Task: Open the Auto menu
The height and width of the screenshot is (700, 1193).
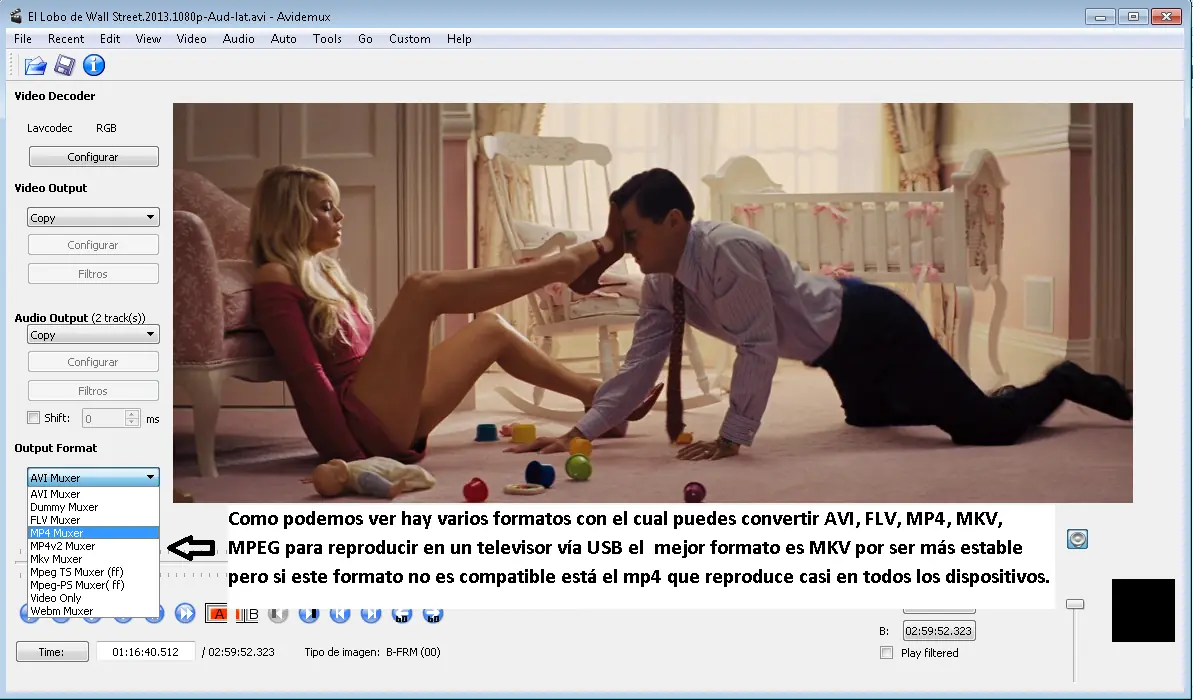Action: pyautogui.click(x=284, y=39)
